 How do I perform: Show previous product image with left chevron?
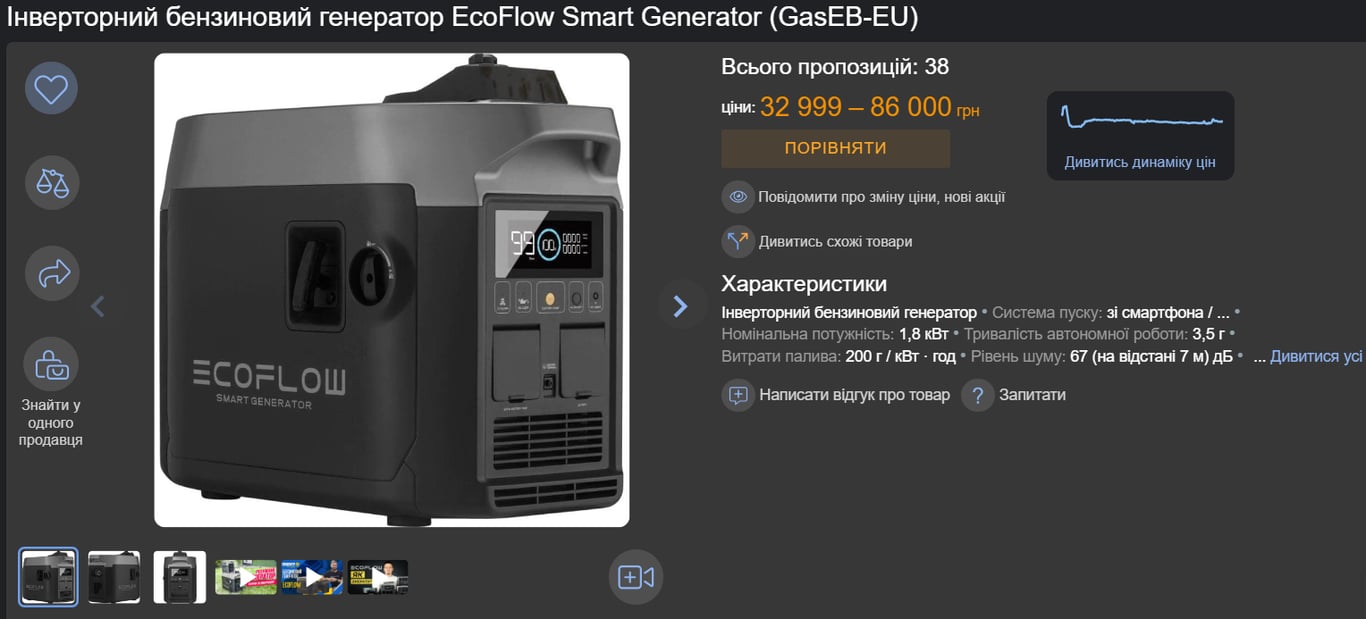(x=97, y=306)
